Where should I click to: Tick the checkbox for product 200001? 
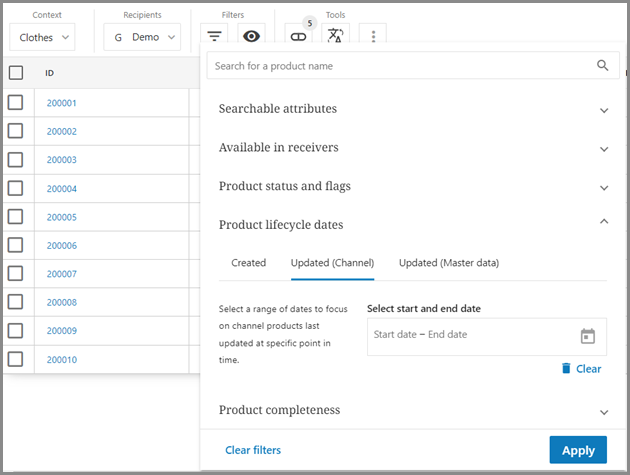[x=16, y=103]
